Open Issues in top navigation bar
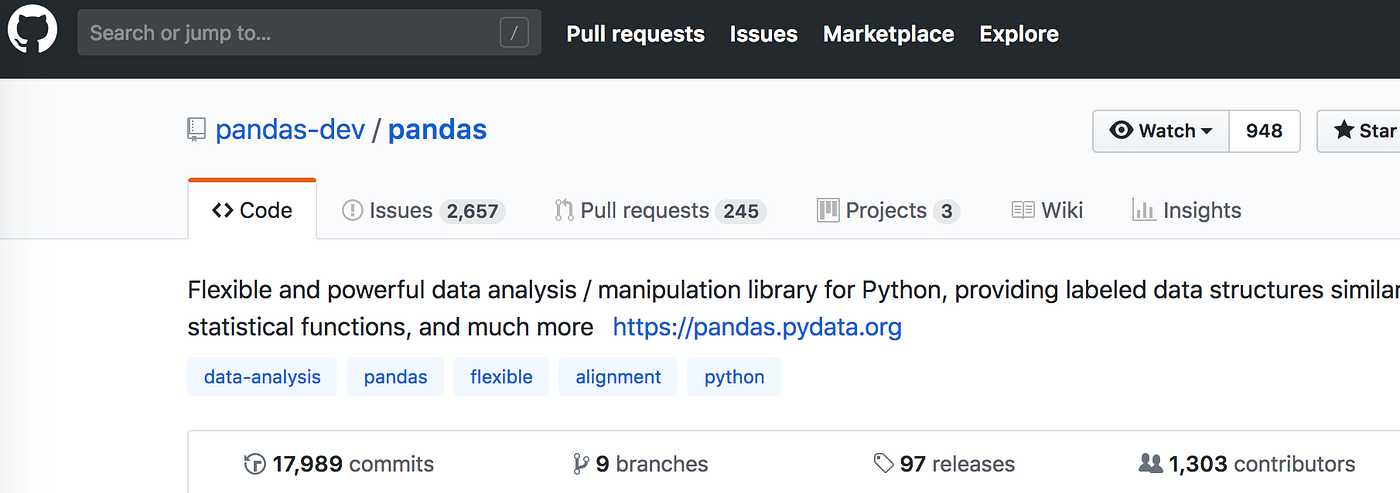 tap(764, 34)
